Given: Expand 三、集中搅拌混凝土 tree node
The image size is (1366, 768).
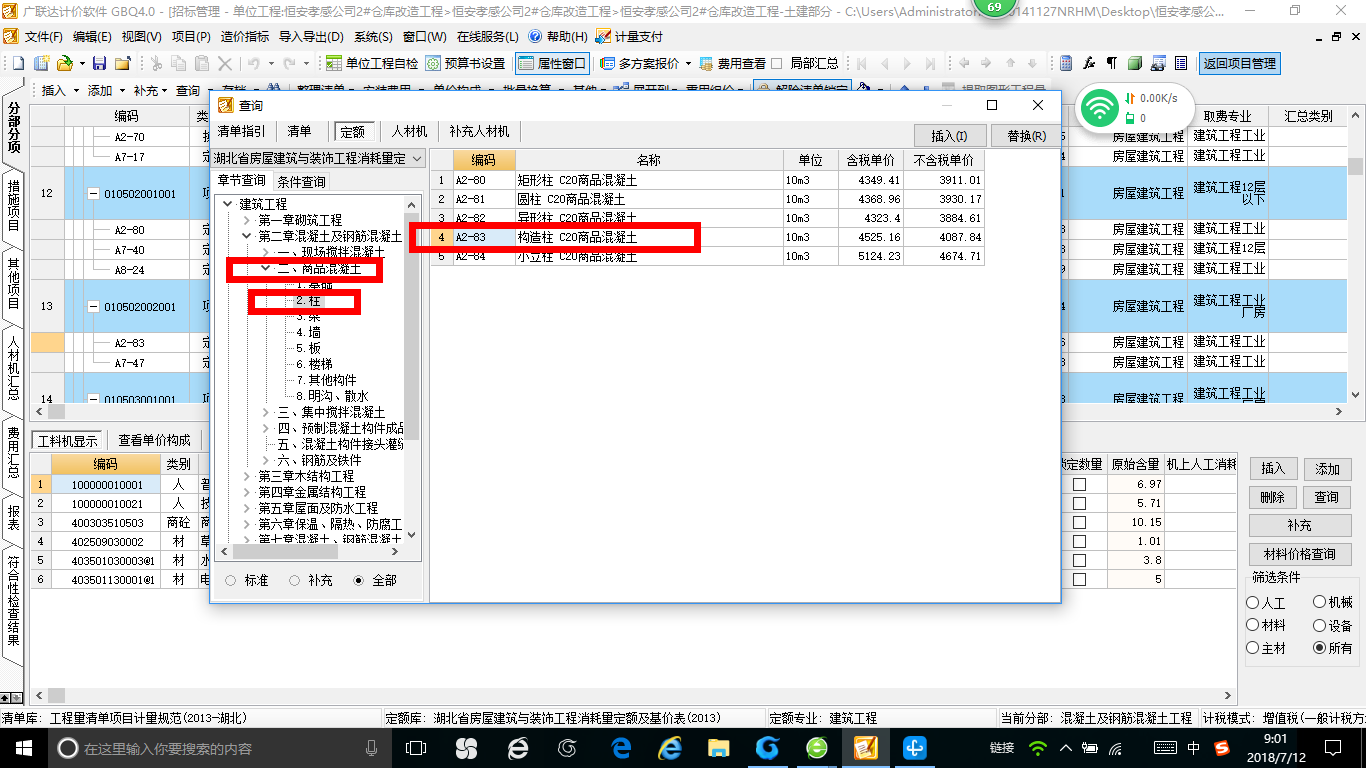Looking at the screenshot, I should pyautogui.click(x=265, y=412).
